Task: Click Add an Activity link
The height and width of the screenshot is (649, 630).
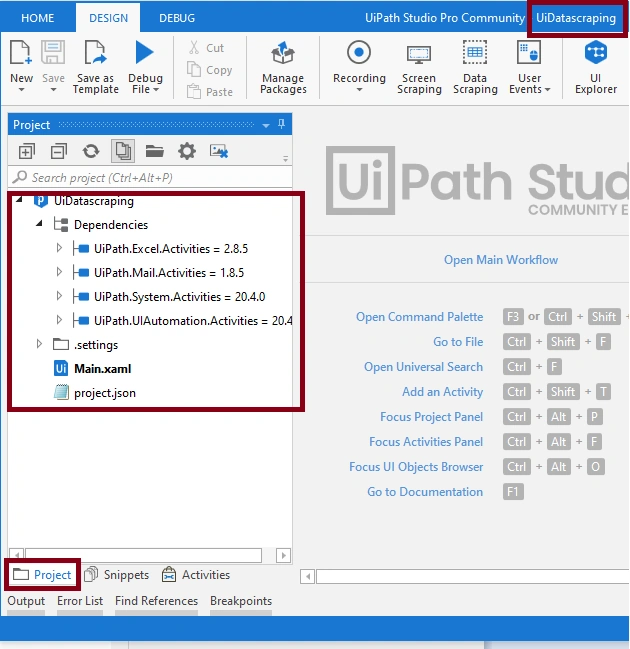Action: 442,392
